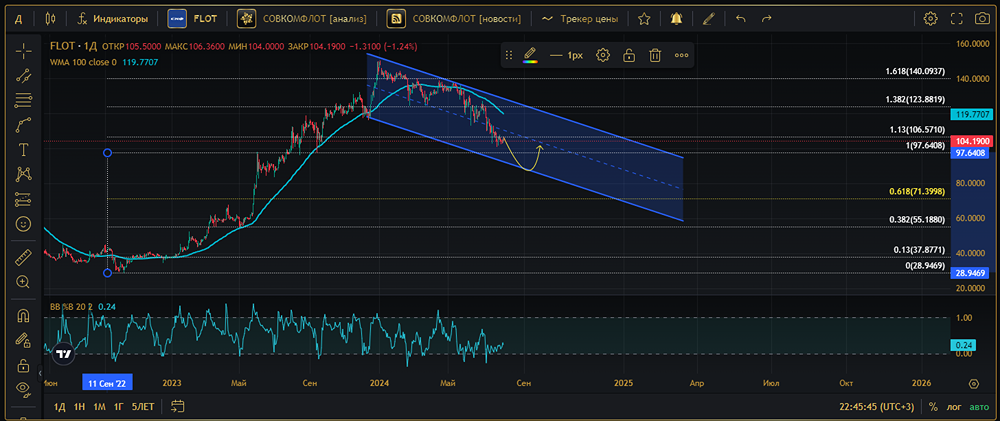Change line color with pencil swatch
Viewport: 1000px width, 421px height.
click(529, 55)
